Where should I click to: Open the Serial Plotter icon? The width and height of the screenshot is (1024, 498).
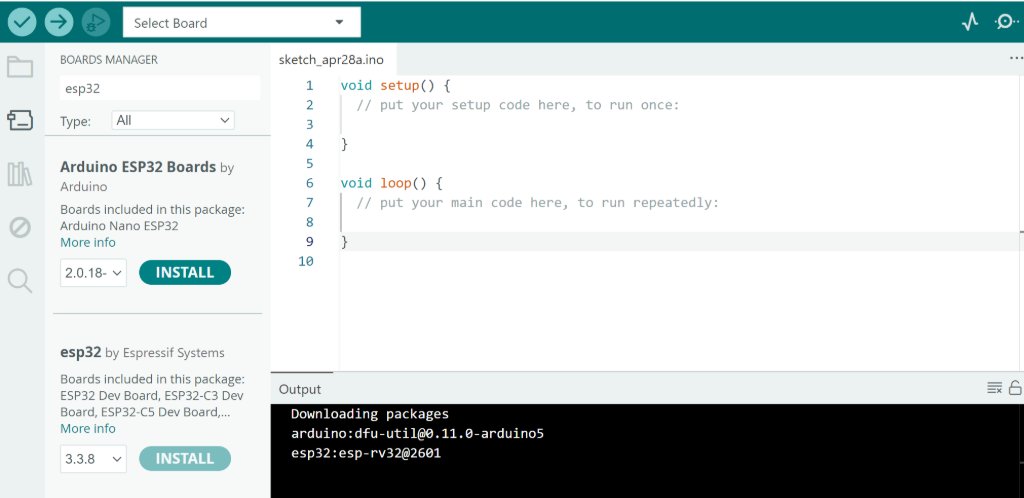click(x=970, y=22)
